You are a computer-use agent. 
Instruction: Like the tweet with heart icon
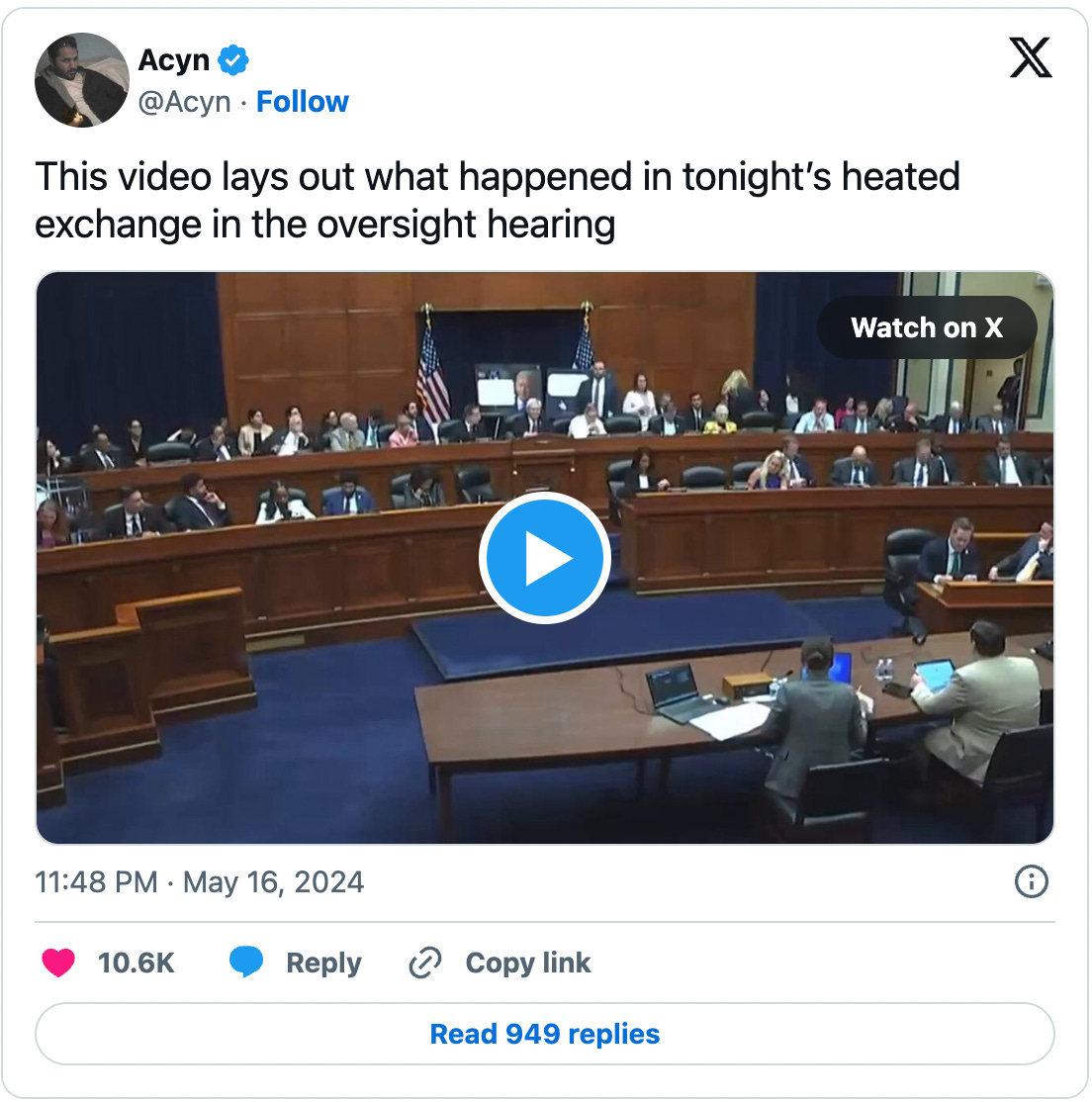pyautogui.click(x=58, y=963)
